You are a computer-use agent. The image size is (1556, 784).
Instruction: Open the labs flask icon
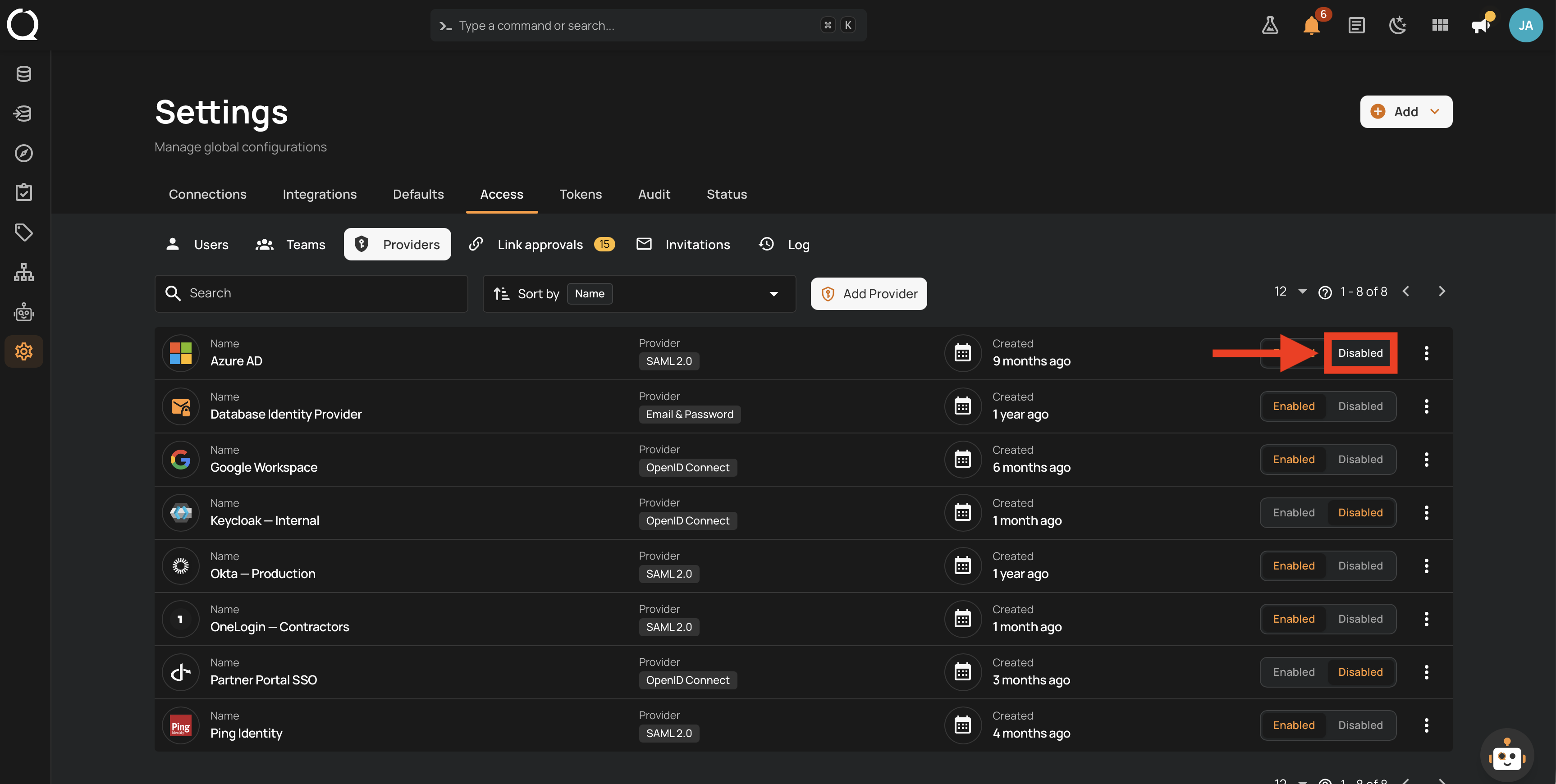(x=1270, y=25)
